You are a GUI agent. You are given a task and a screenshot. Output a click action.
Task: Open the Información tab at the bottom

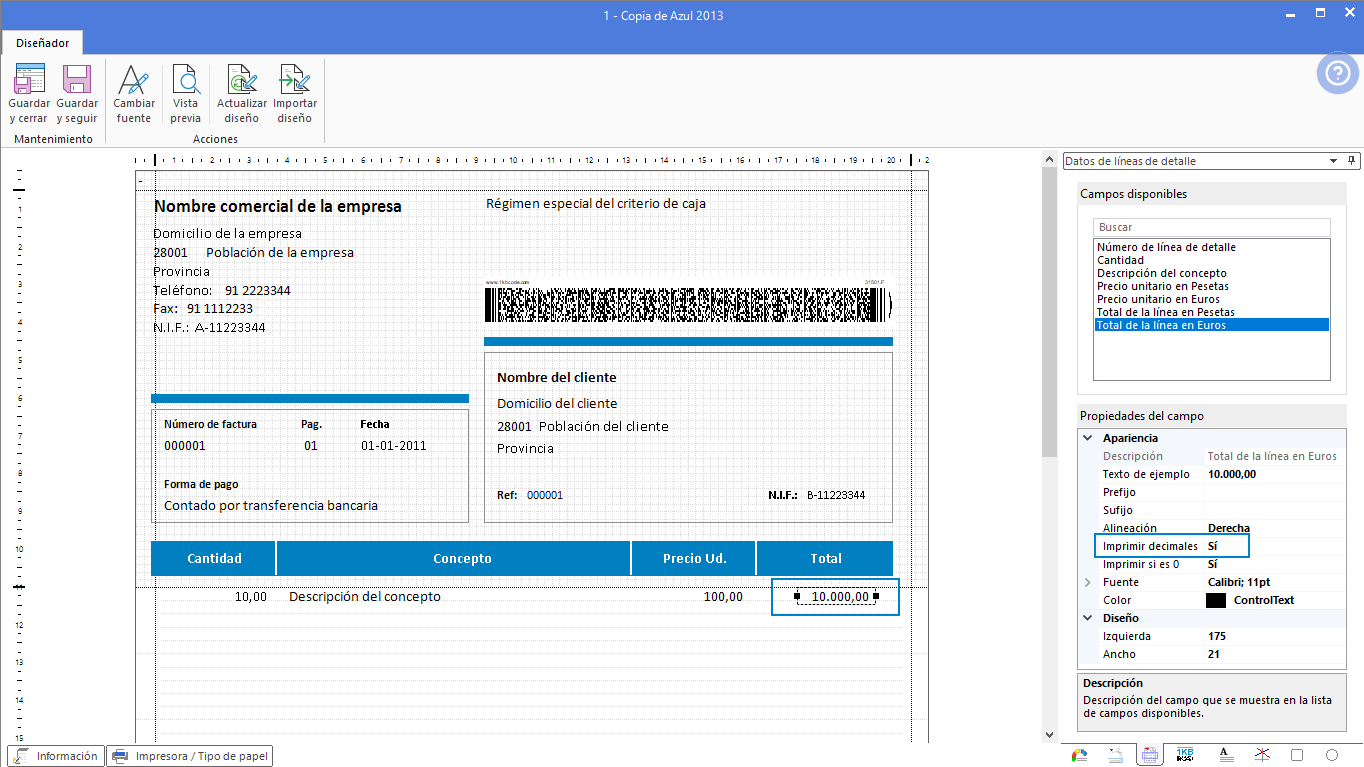pyautogui.click(x=56, y=756)
